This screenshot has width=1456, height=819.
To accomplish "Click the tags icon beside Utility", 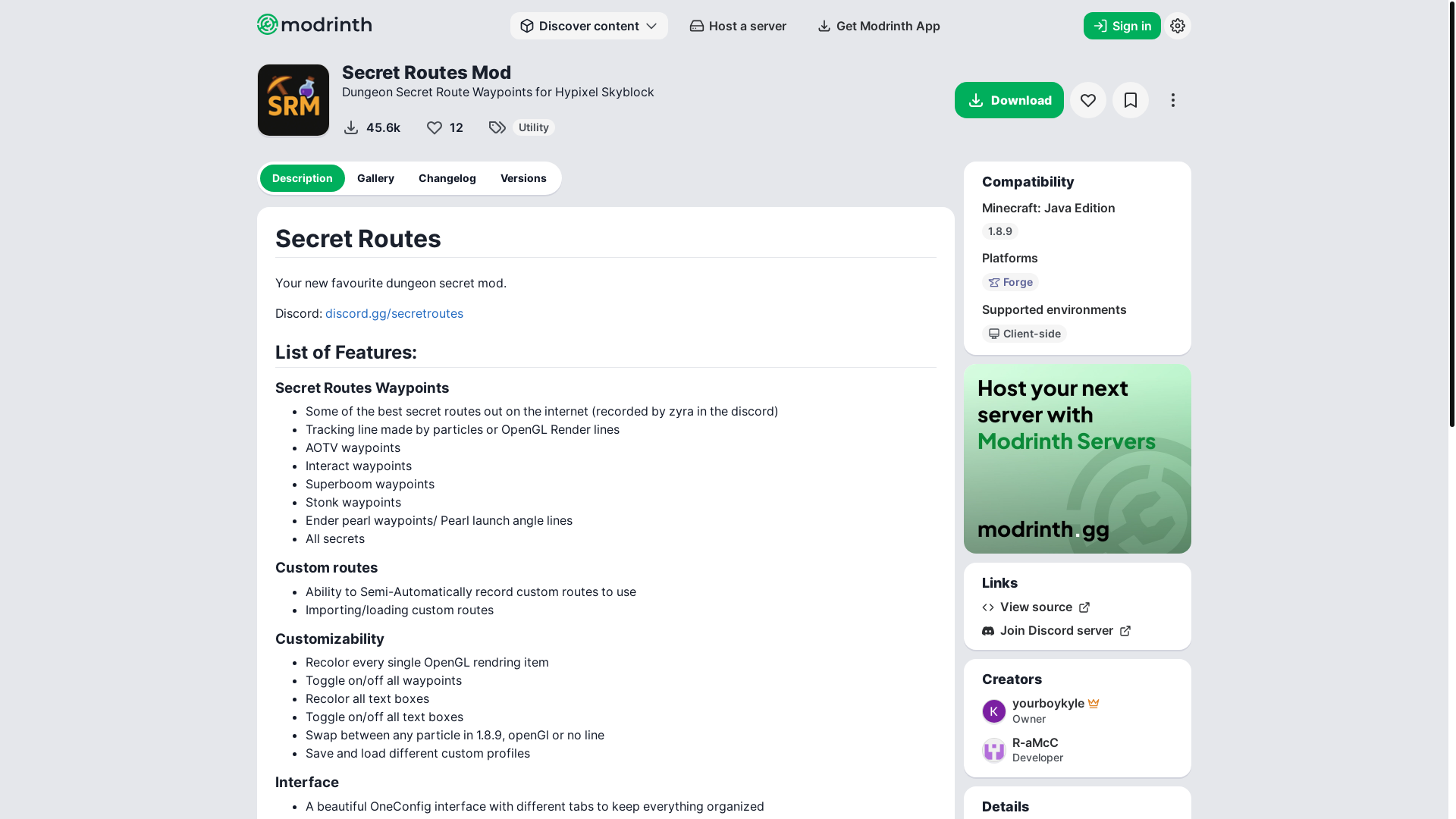I will 497,127.
